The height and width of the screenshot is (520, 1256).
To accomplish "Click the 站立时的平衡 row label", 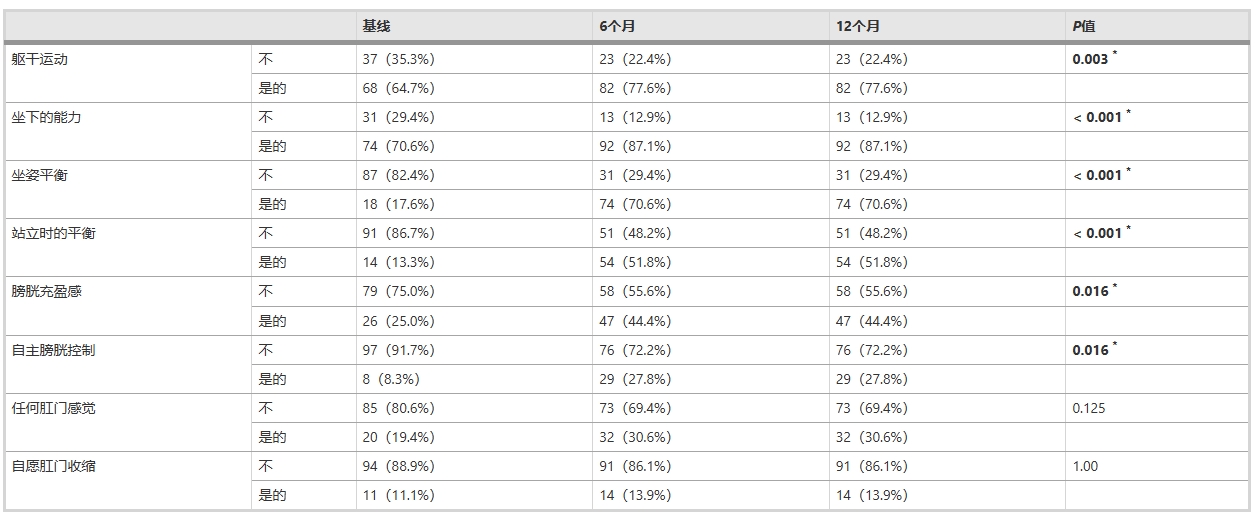I will [54, 233].
